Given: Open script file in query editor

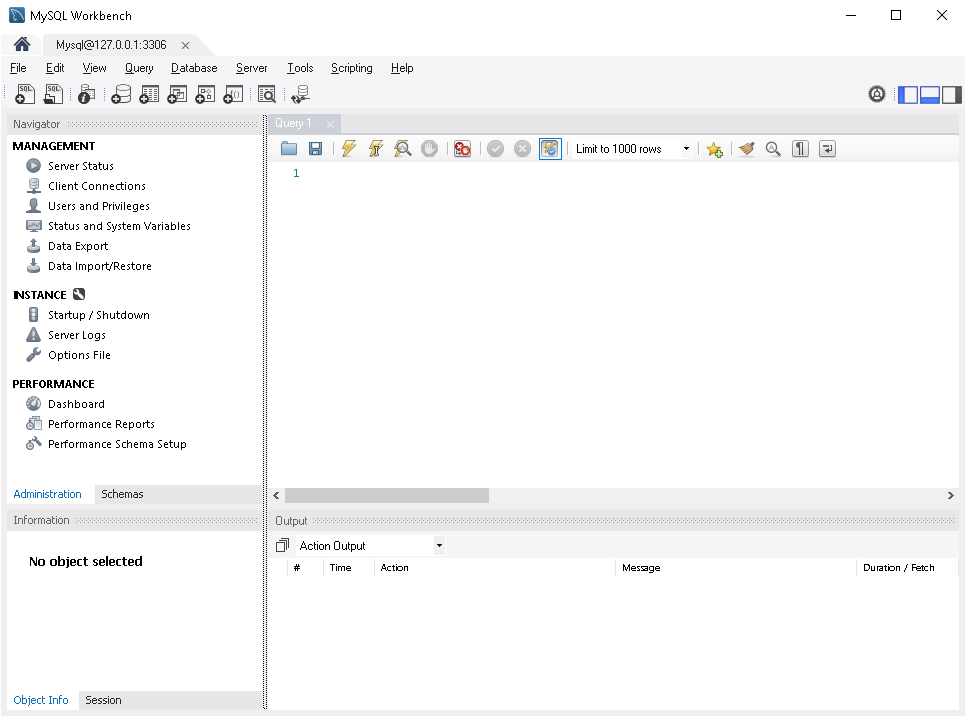Looking at the screenshot, I should pyautogui.click(x=289, y=148).
